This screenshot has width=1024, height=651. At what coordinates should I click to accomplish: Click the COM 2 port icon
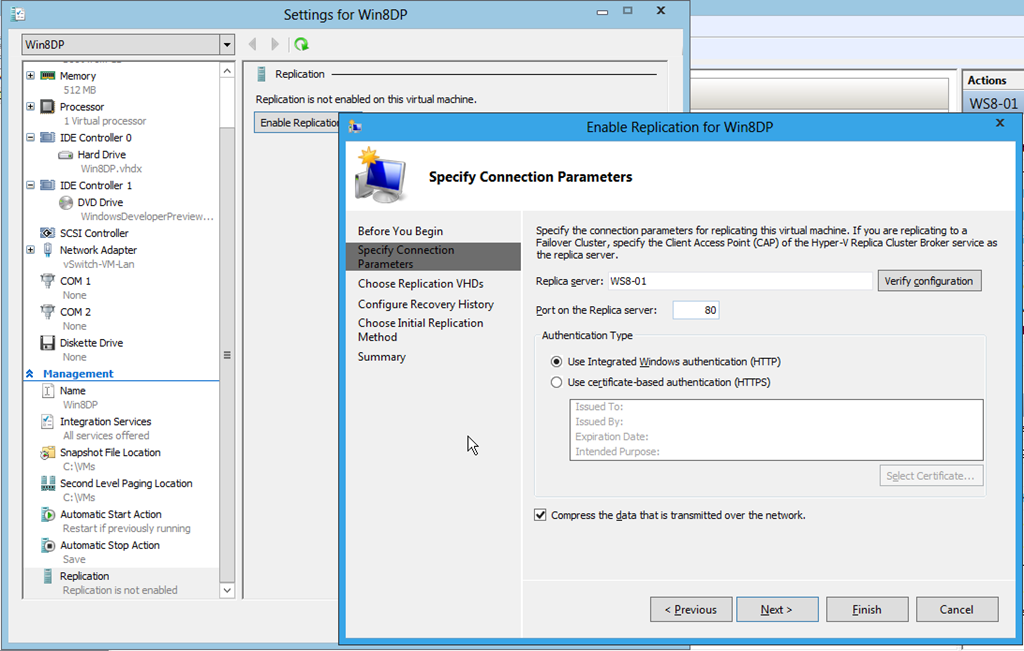pos(48,311)
